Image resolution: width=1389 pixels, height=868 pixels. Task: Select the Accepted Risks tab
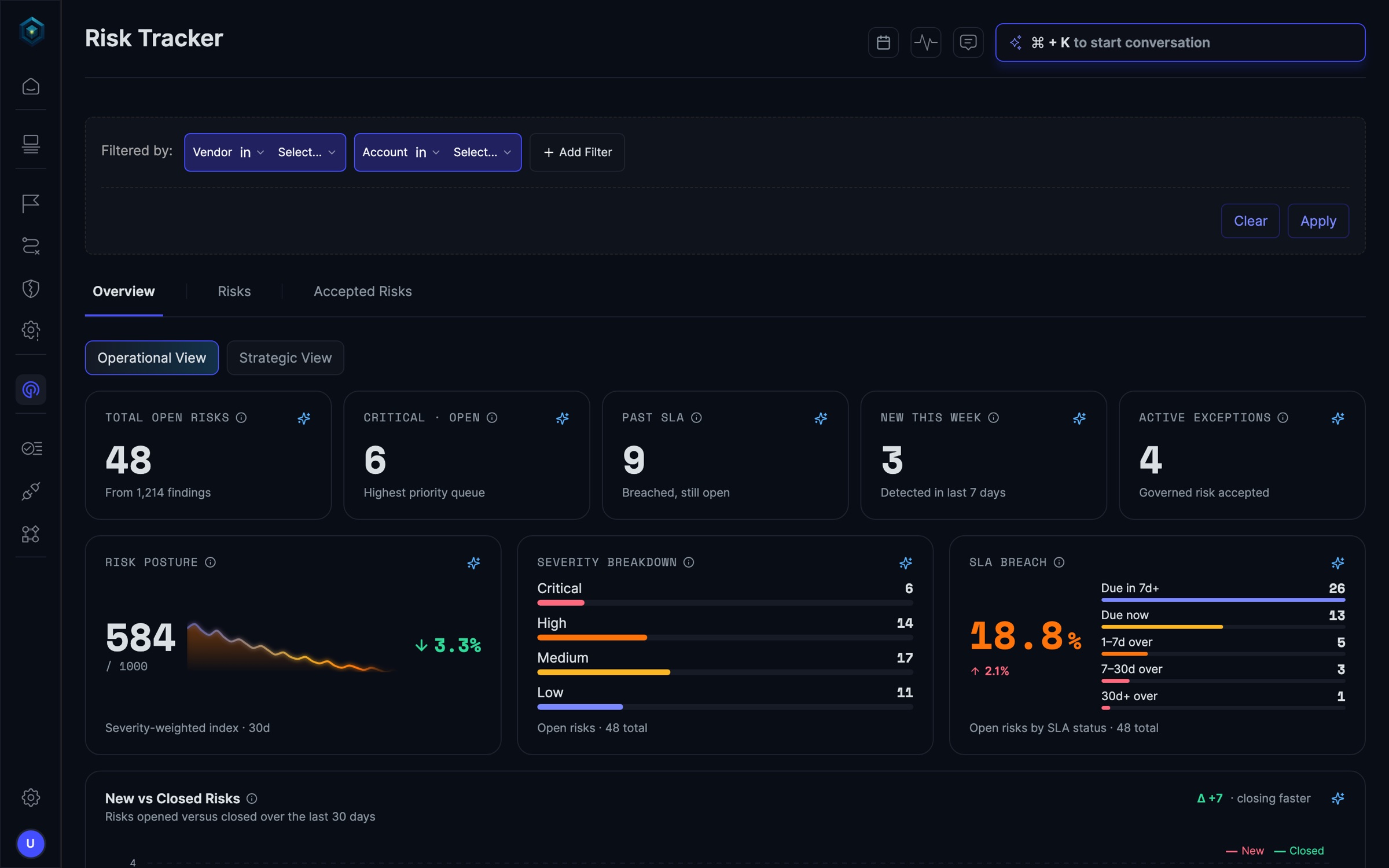pyautogui.click(x=363, y=291)
